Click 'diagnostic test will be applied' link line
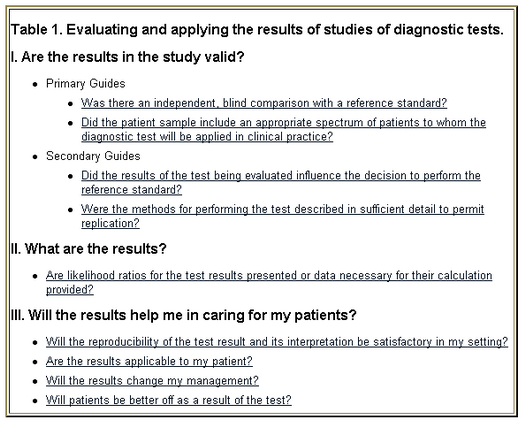The width and height of the screenshot is (525, 428). click(207, 137)
